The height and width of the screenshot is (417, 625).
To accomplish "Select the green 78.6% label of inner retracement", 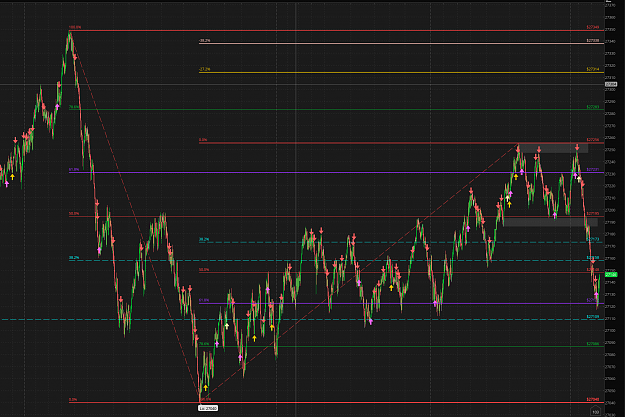I will coord(204,343).
